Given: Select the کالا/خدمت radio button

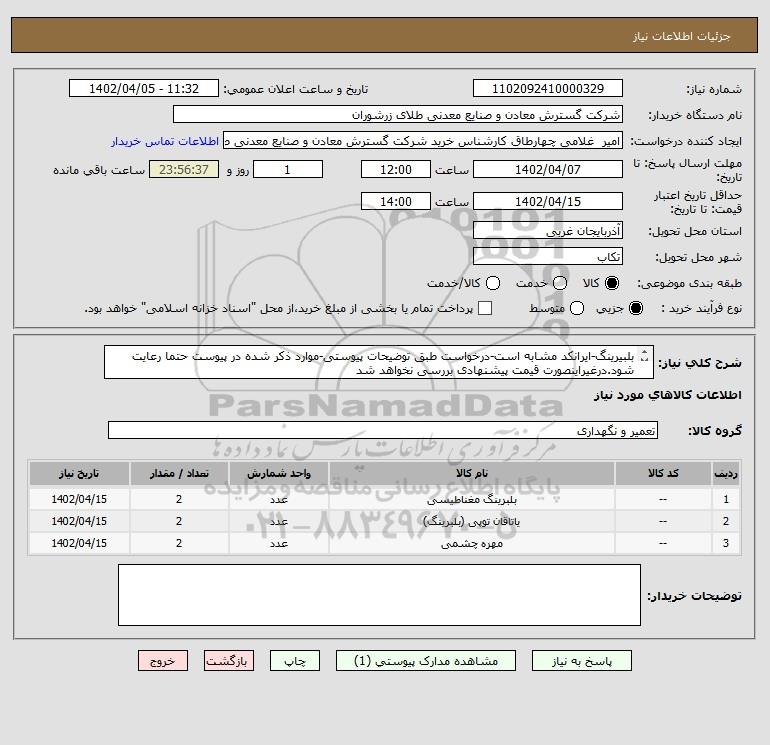Looking at the screenshot, I should pyautogui.click(x=493, y=283).
